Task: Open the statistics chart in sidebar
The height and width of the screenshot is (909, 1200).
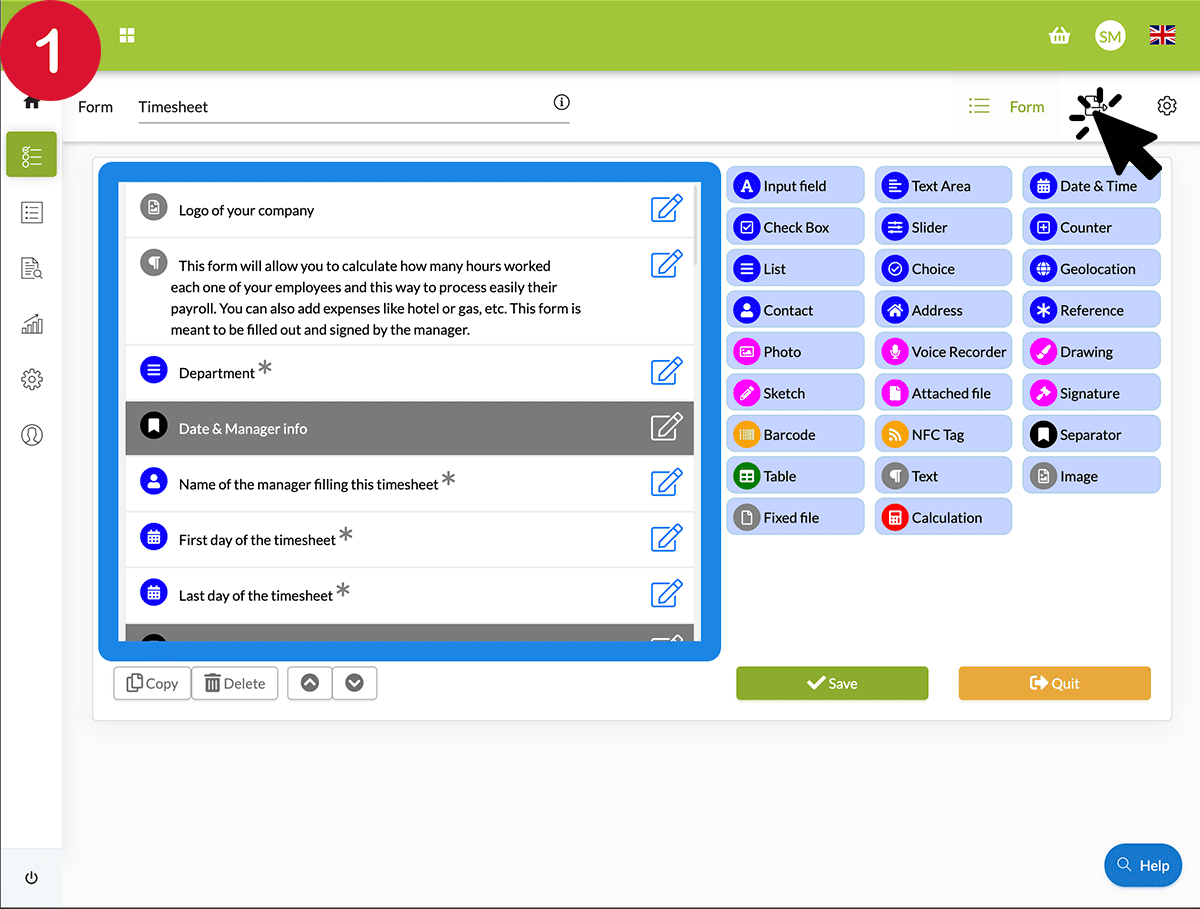Action: [31, 324]
